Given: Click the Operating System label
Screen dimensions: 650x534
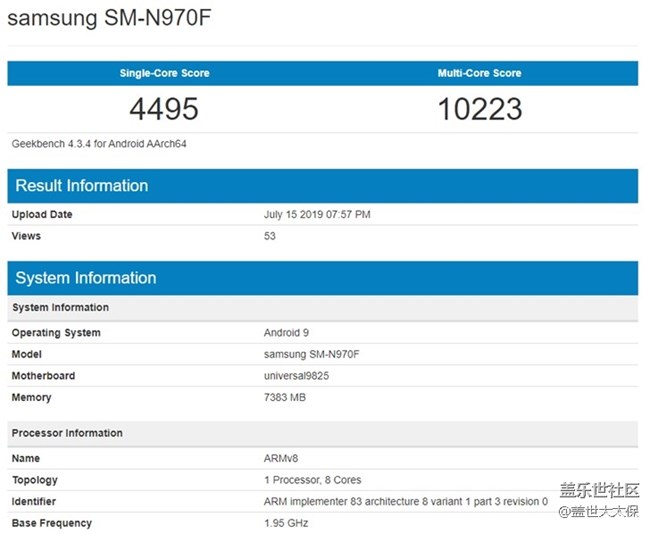Looking at the screenshot, I should coord(56,333).
